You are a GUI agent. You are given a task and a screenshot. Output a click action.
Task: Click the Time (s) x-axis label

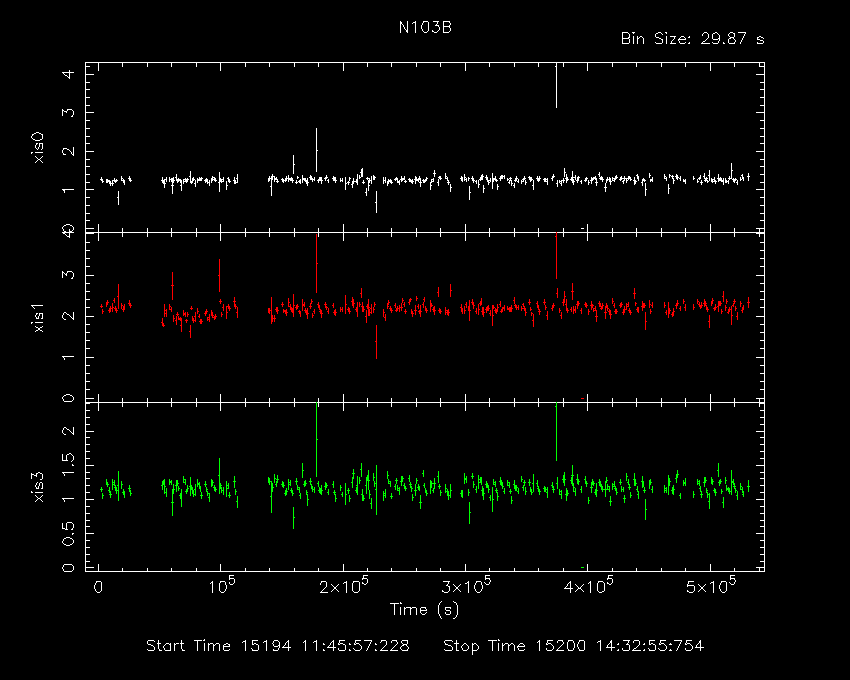(x=424, y=610)
